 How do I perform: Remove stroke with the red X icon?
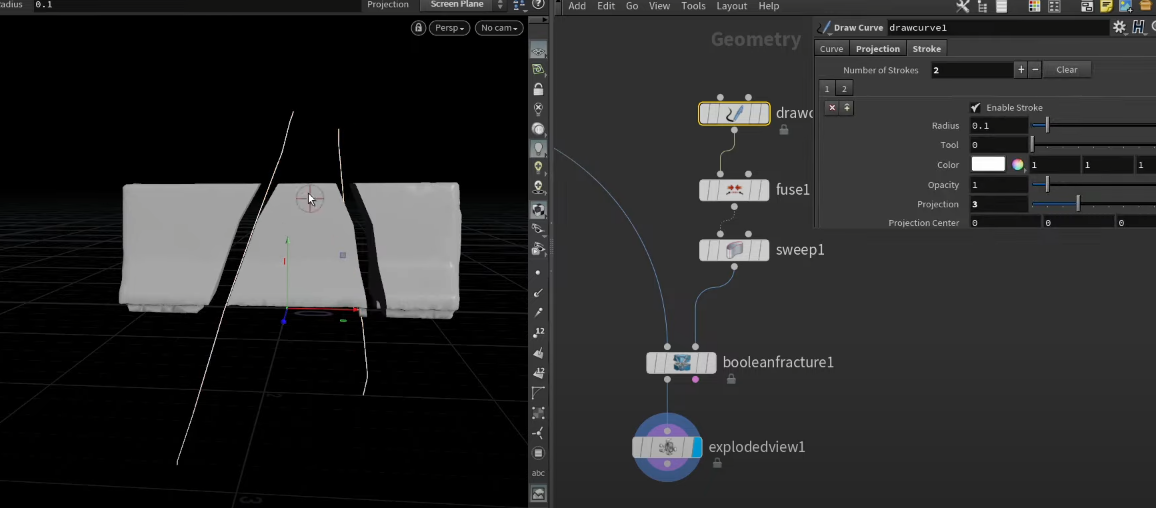click(x=832, y=108)
